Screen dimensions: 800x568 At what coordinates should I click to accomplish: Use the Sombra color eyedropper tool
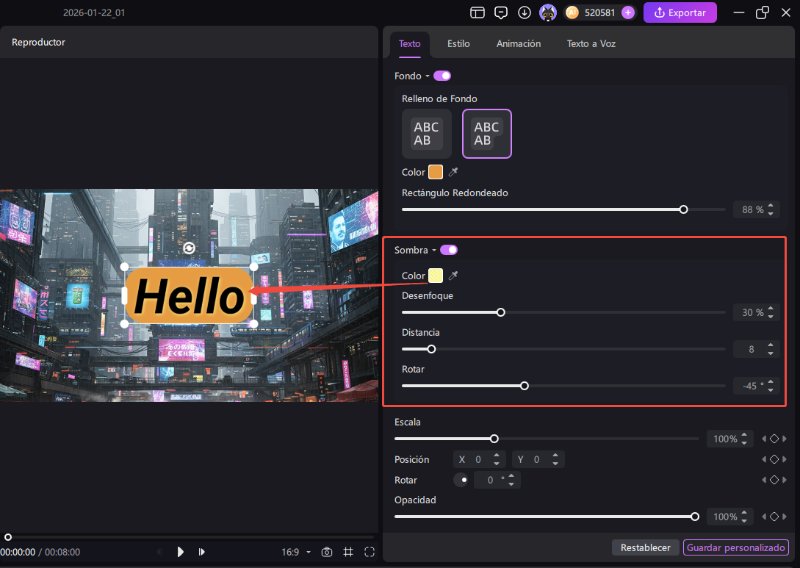(453, 276)
